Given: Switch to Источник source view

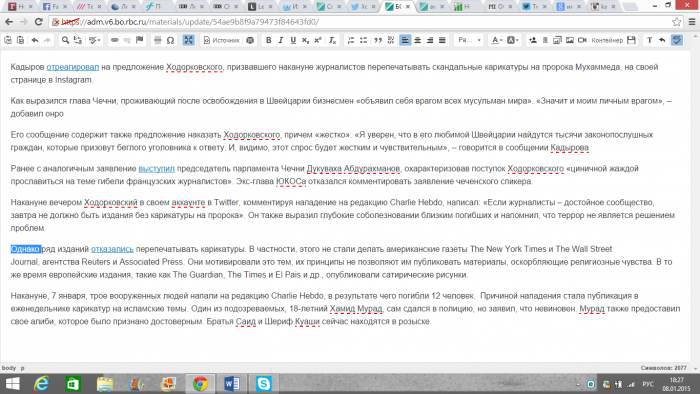Looking at the screenshot, I should tap(222, 40).
